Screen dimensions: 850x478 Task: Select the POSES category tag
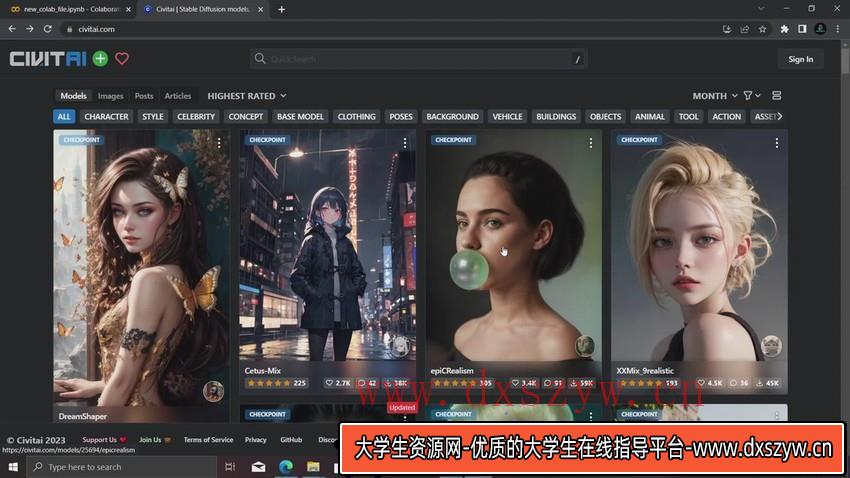point(401,117)
